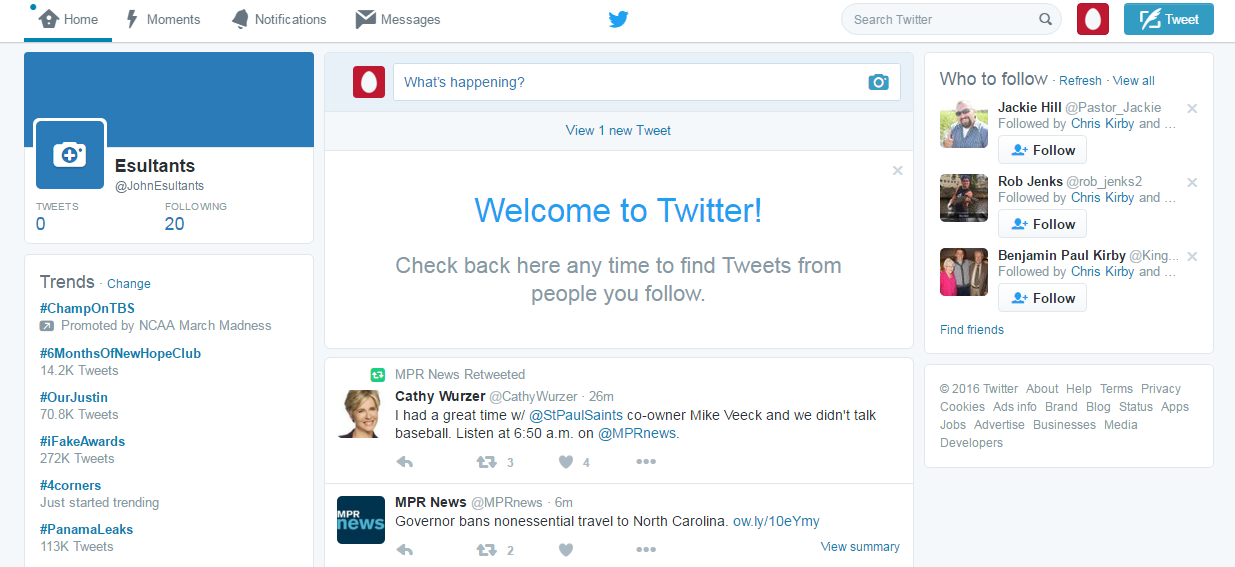The width and height of the screenshot is (1235, 567).
Task: Open Chris Kirby link under Jackie Hill
Action: 1103,124
